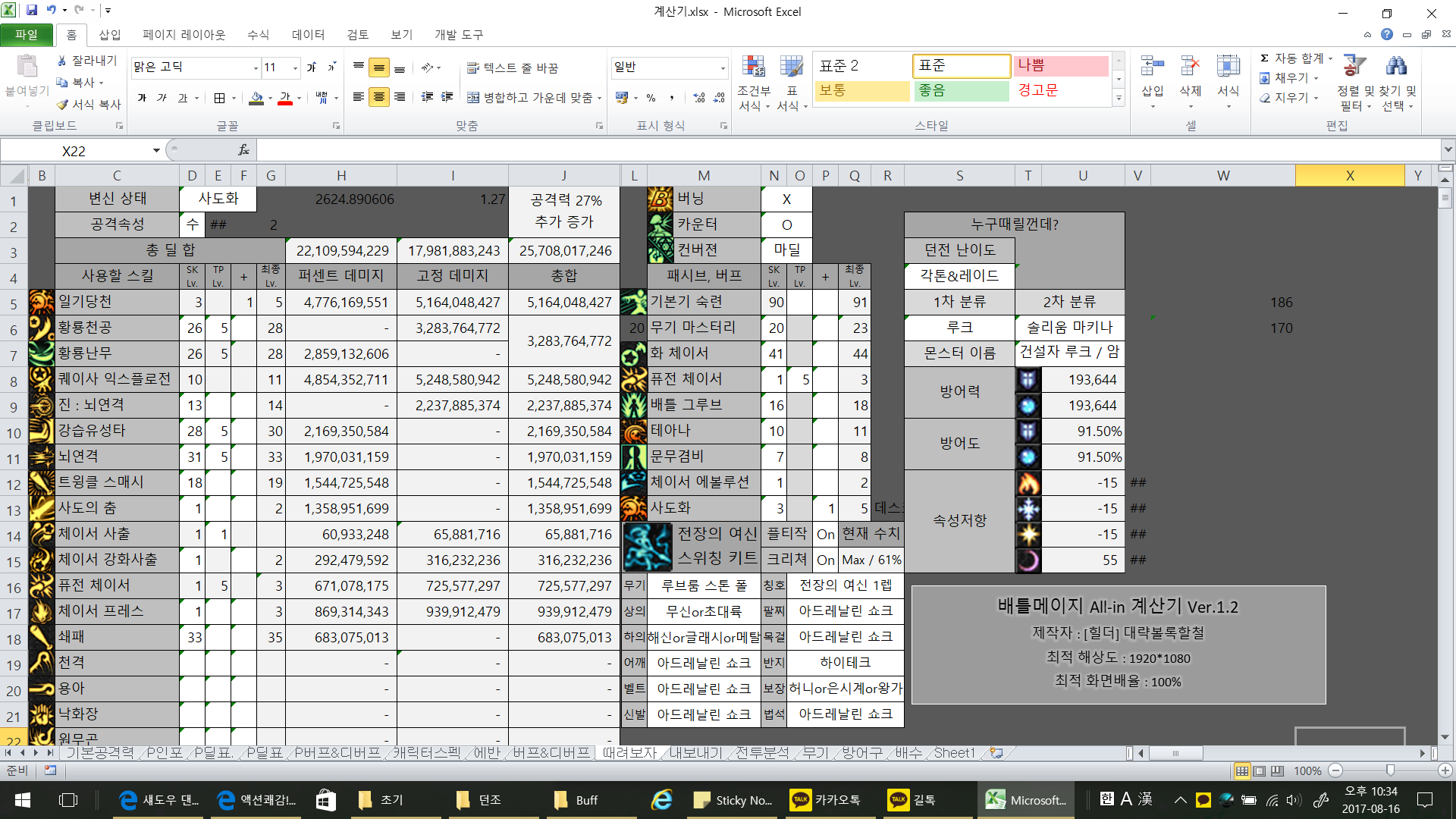Open the 페이지 레이아웃 ribbon tab
The height and width of the screenshot is (819, 1456).
coord(184,34)
